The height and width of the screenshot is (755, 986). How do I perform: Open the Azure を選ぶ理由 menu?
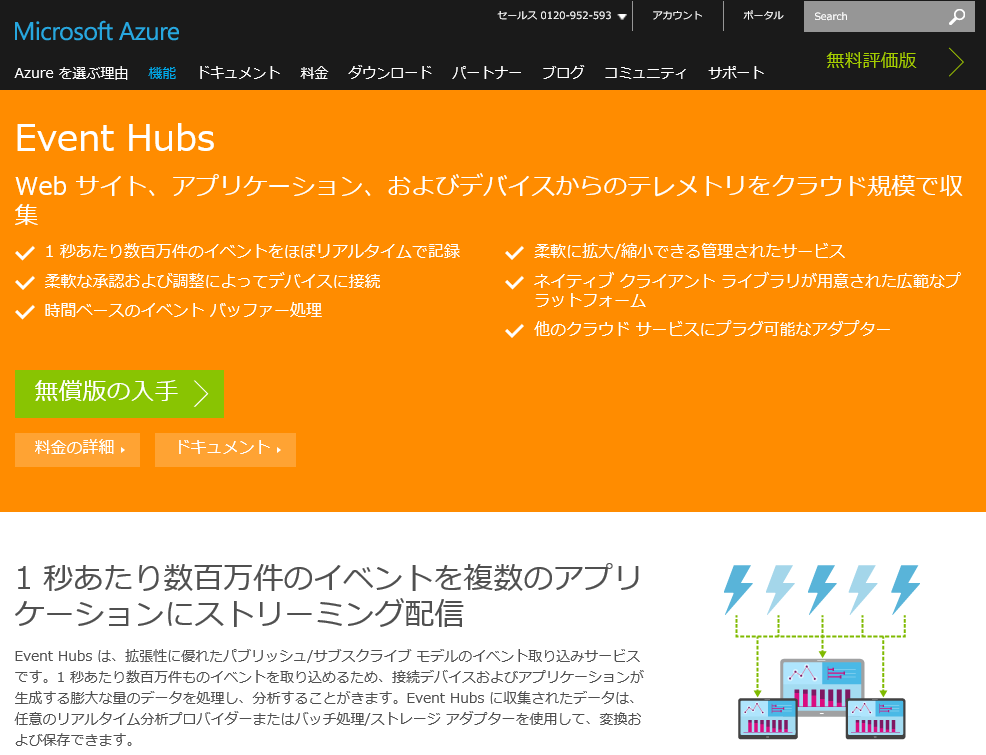[71, 73]
